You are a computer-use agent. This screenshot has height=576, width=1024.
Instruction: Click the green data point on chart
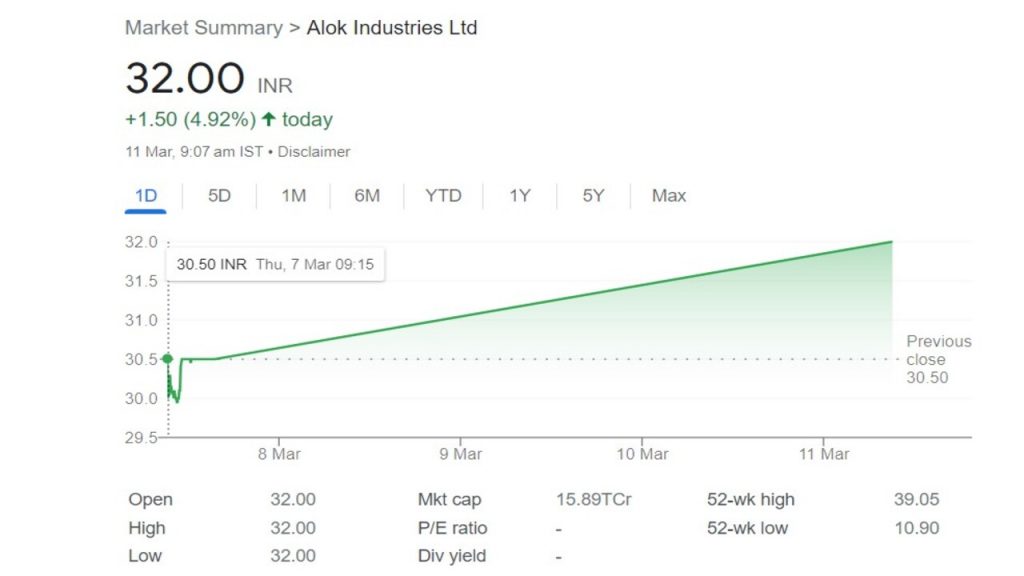click(168, 359)
